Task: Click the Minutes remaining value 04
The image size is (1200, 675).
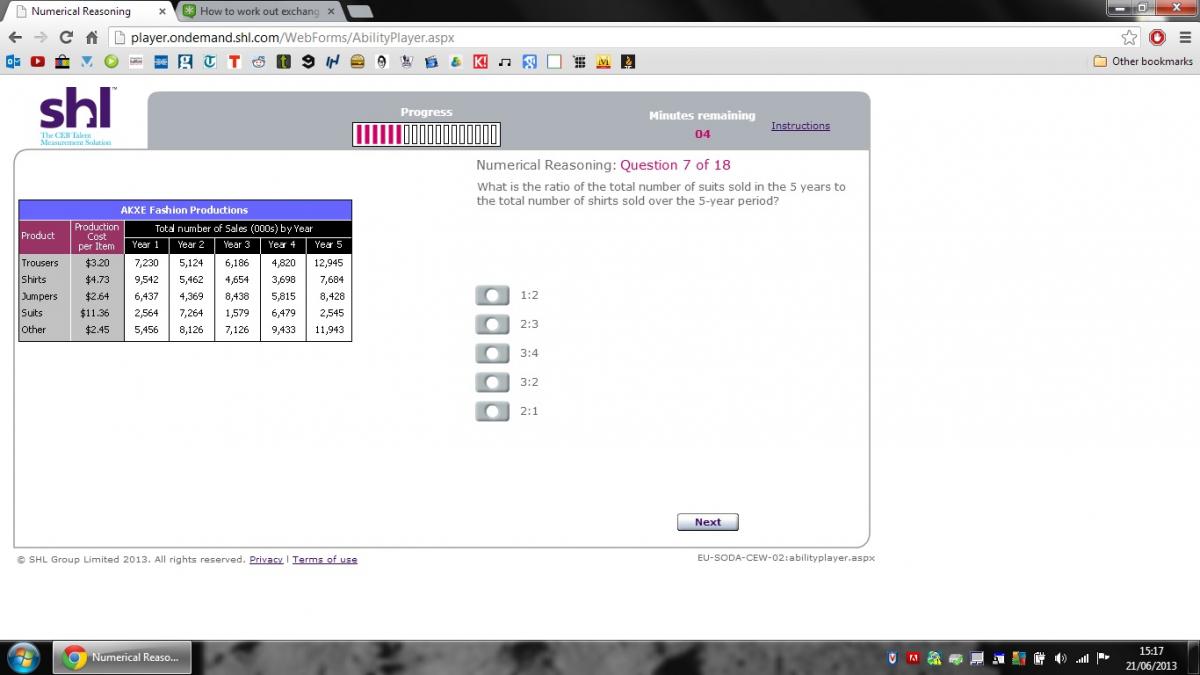Action: [702, 134]
